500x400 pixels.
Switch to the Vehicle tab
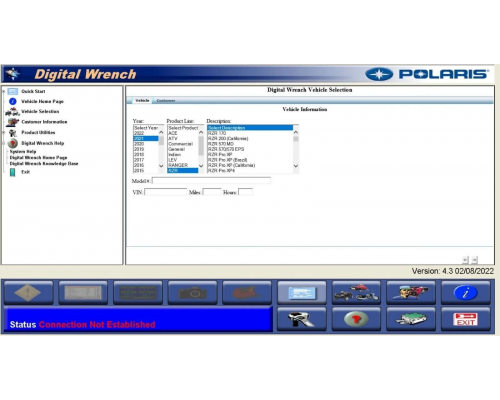pyautogui.click(x=142, y=100)
